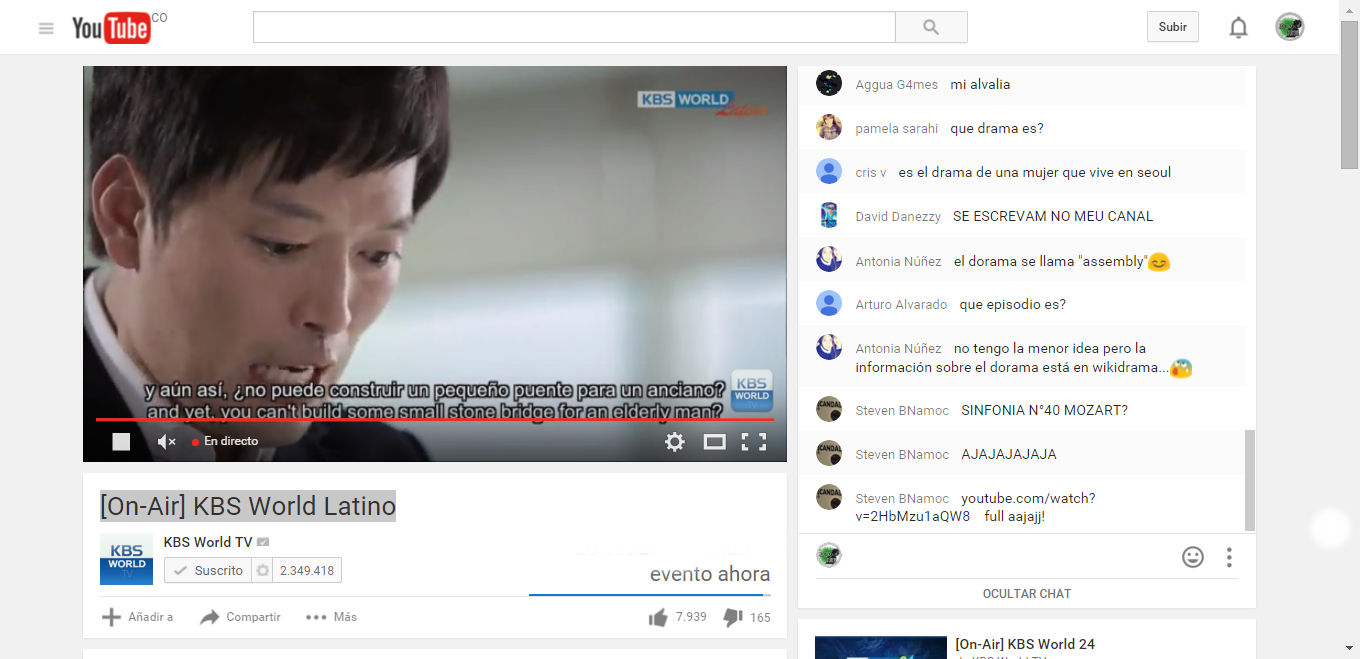
Task: Go to the YouTube home logo
Action: click(111, 28)
